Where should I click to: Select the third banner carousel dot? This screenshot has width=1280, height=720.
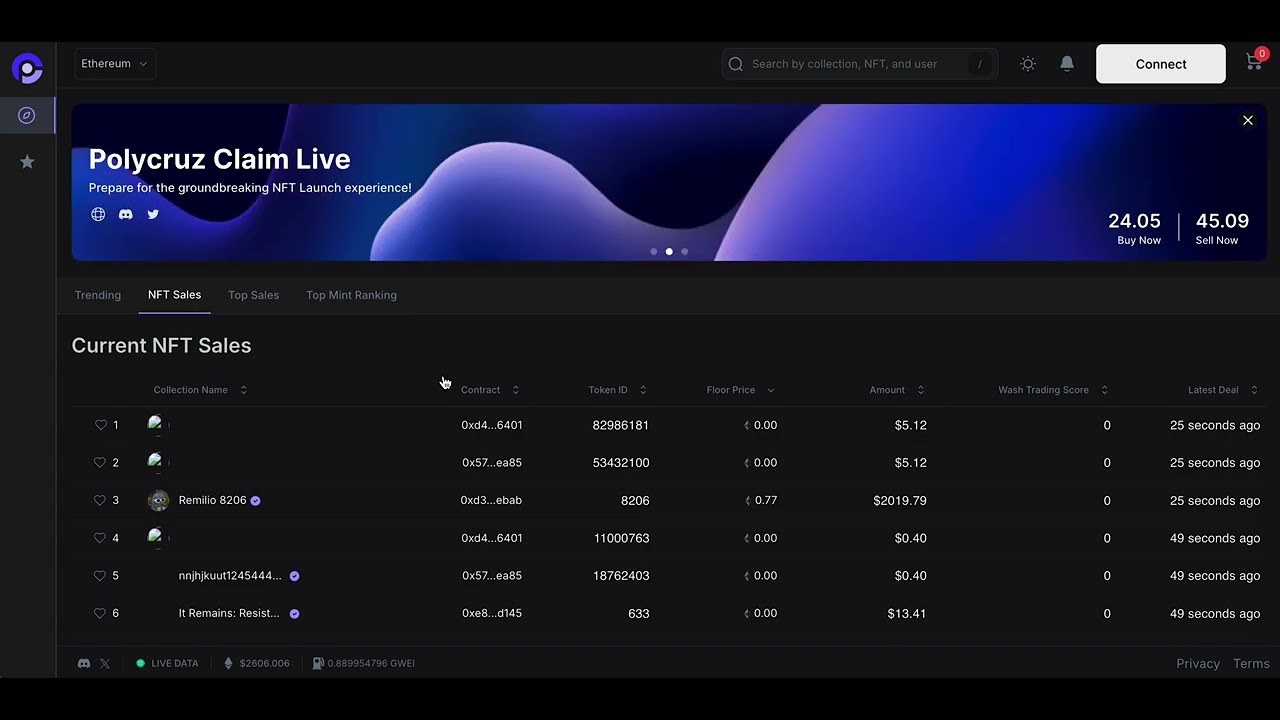tap(684, 252)
